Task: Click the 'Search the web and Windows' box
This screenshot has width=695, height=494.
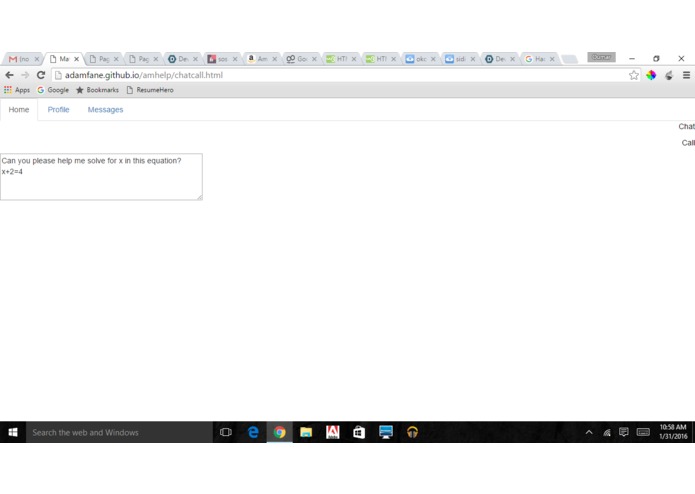Action: (119, 432)
